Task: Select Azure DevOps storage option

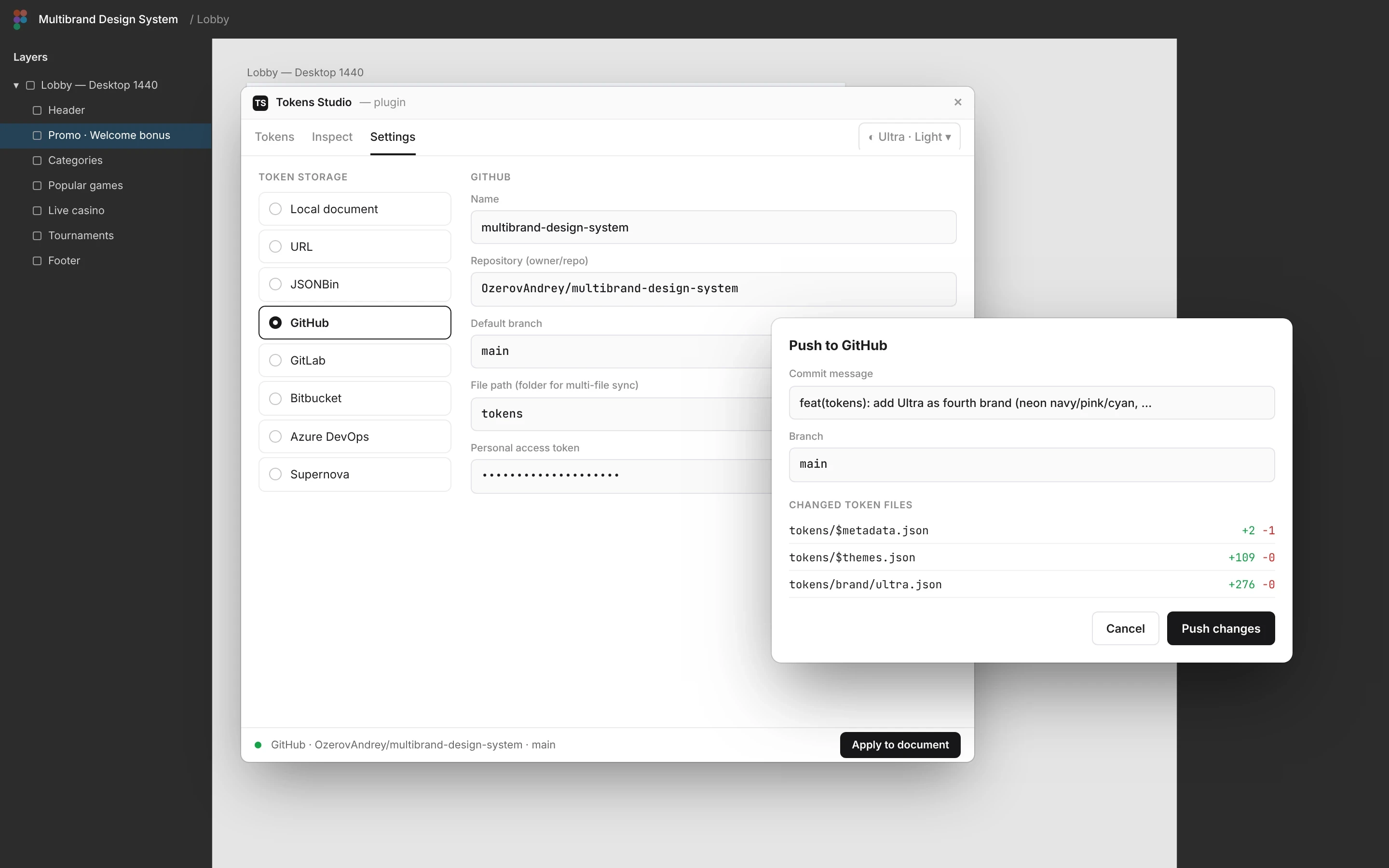Action: pyautogui.click(x=354, y=437)
